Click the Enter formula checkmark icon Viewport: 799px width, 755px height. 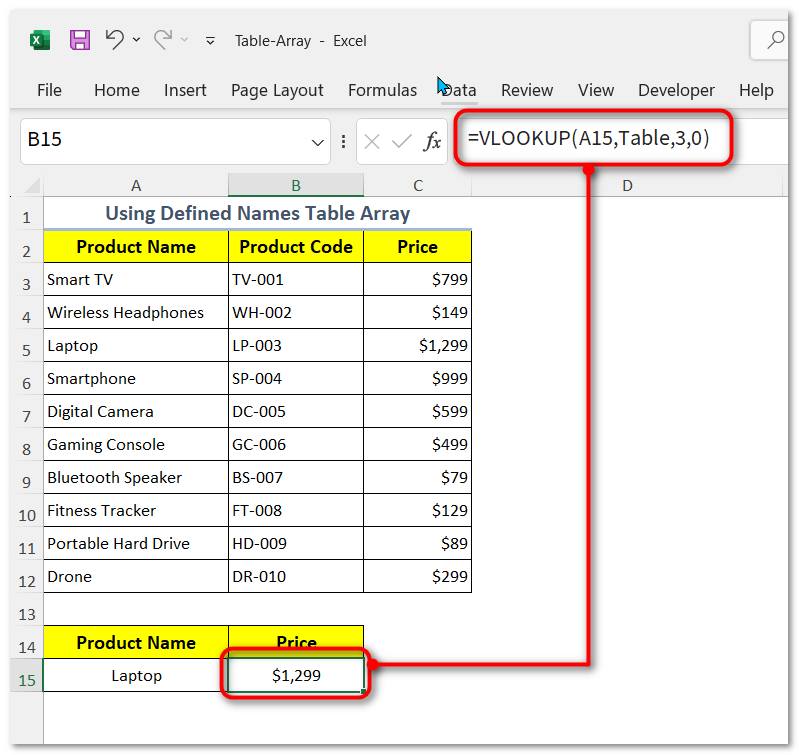coord(402,141)
